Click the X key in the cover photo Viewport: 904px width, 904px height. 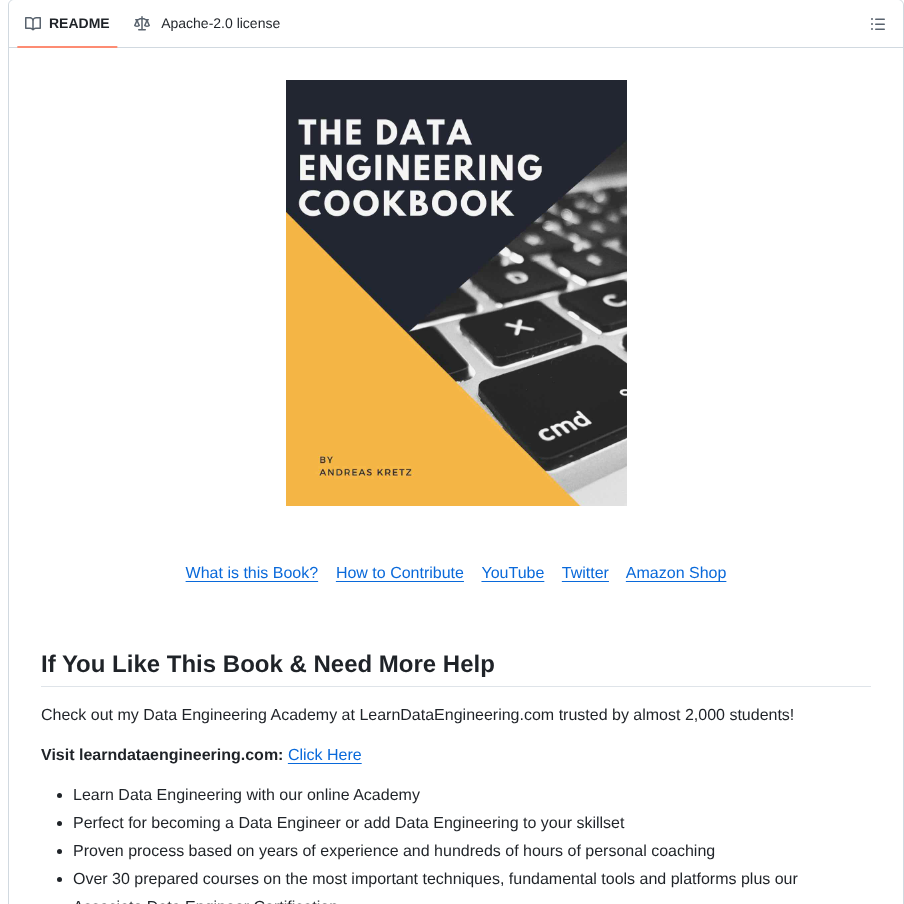518,327
